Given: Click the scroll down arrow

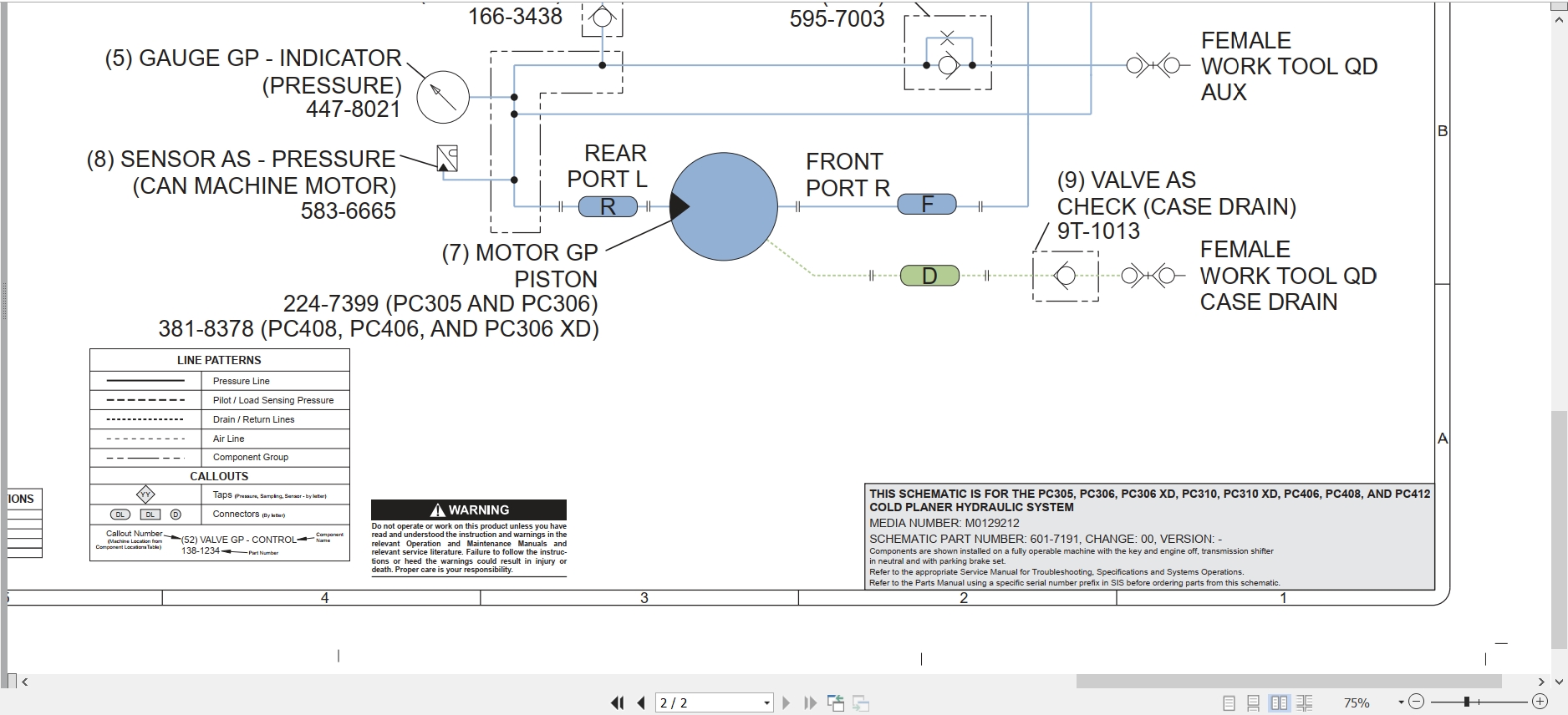Looking at the screenshot, I should pyautogui.click(x=1559, y=682).
